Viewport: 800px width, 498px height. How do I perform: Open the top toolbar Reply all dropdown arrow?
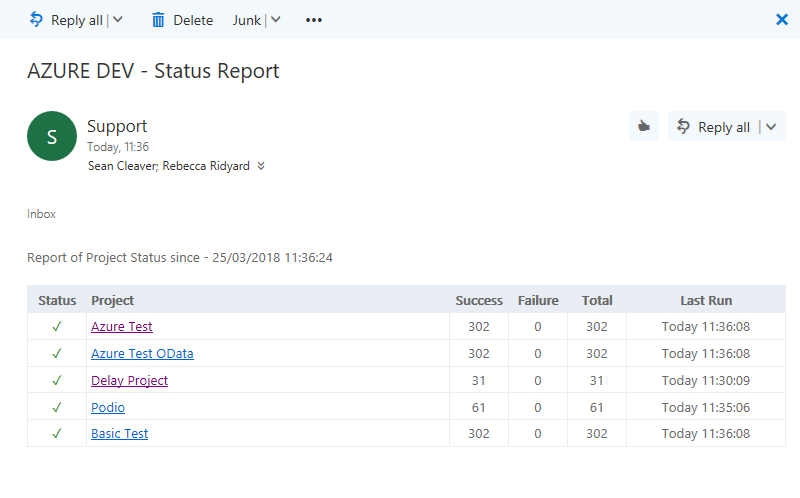coord(118,20)
